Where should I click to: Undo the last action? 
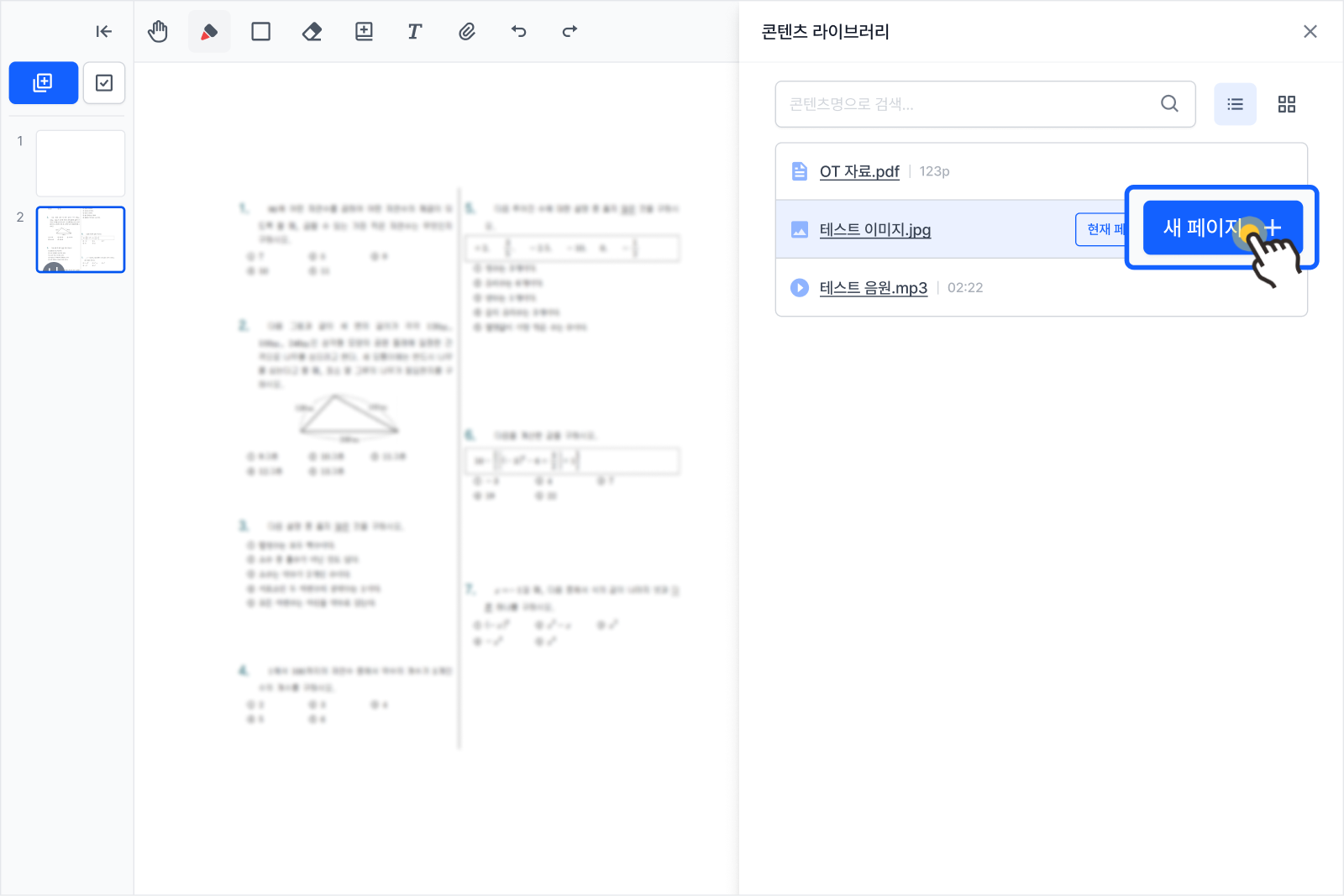[x=518, y=32]
